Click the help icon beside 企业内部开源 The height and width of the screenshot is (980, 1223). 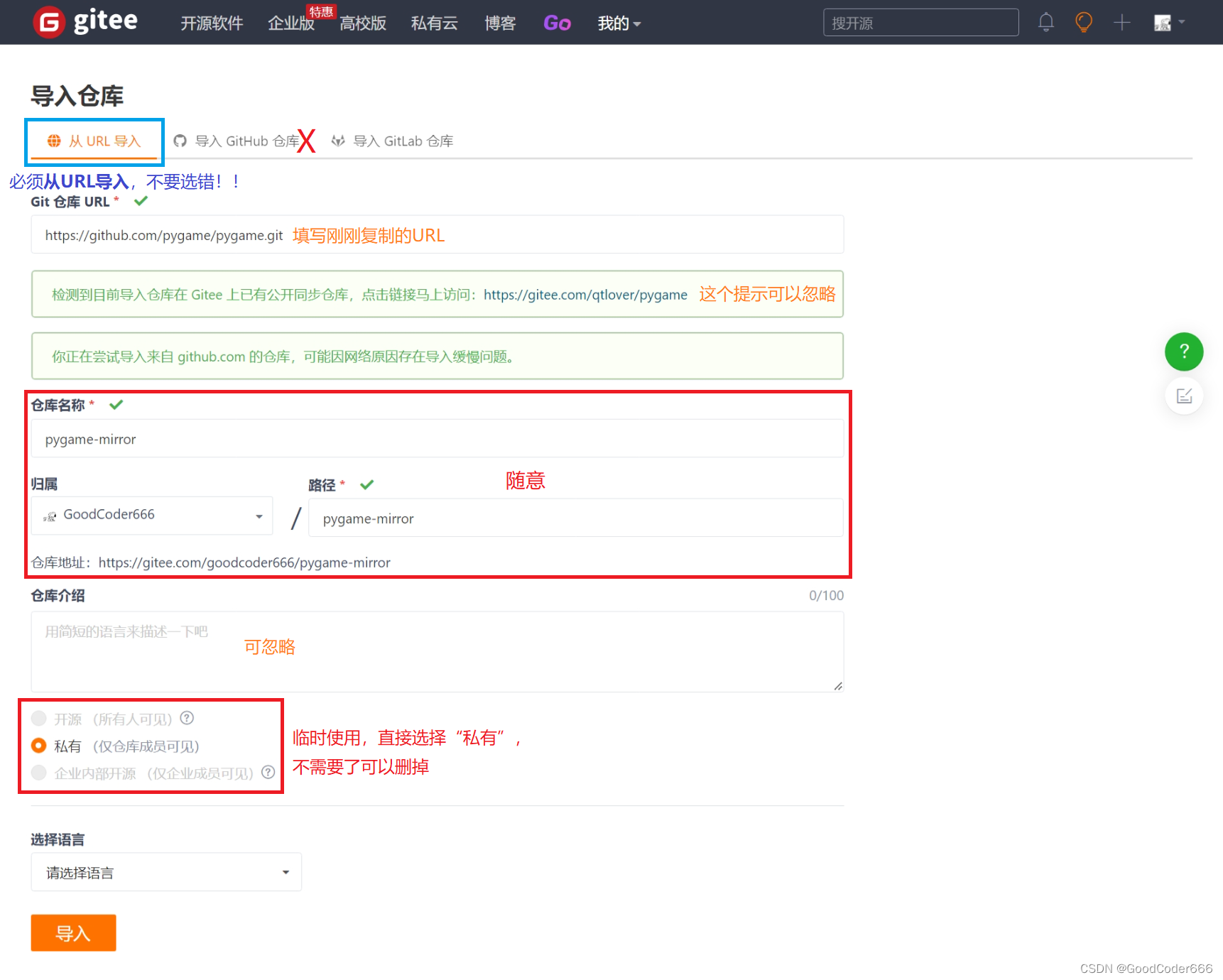268,772
